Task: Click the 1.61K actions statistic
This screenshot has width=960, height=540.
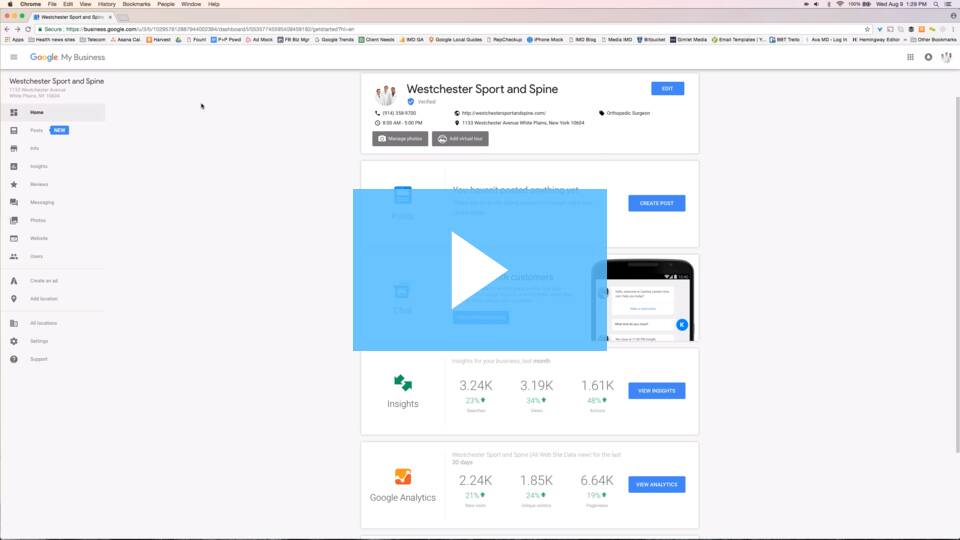Action: click(x=597, y=386)
